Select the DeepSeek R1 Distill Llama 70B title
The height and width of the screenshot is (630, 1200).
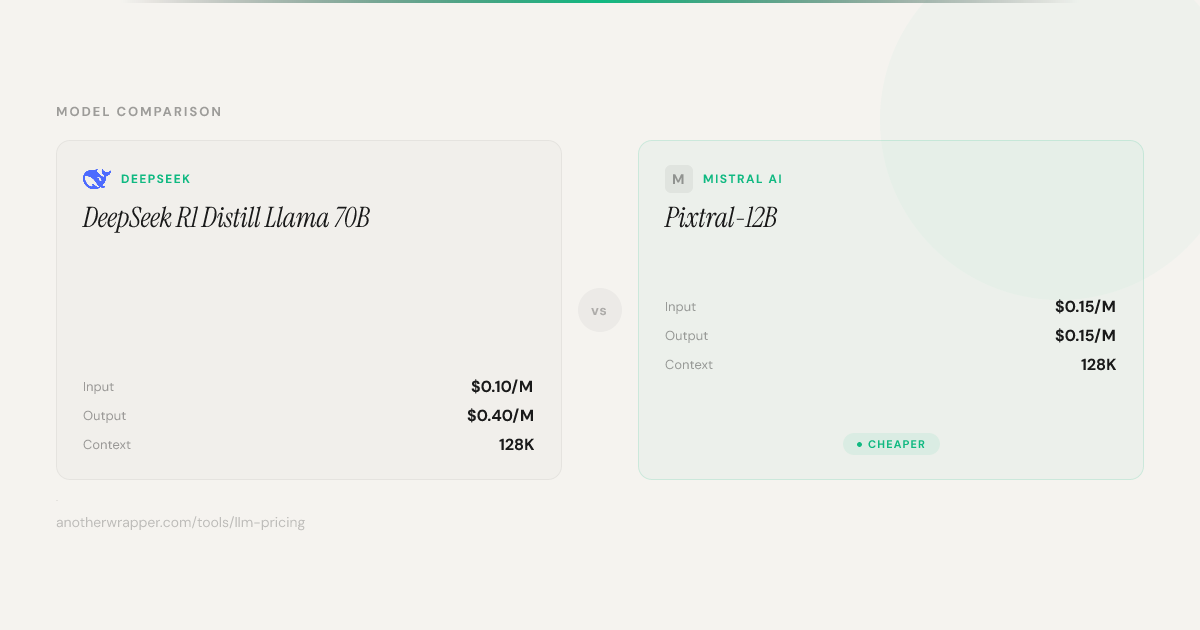(226, 218)
